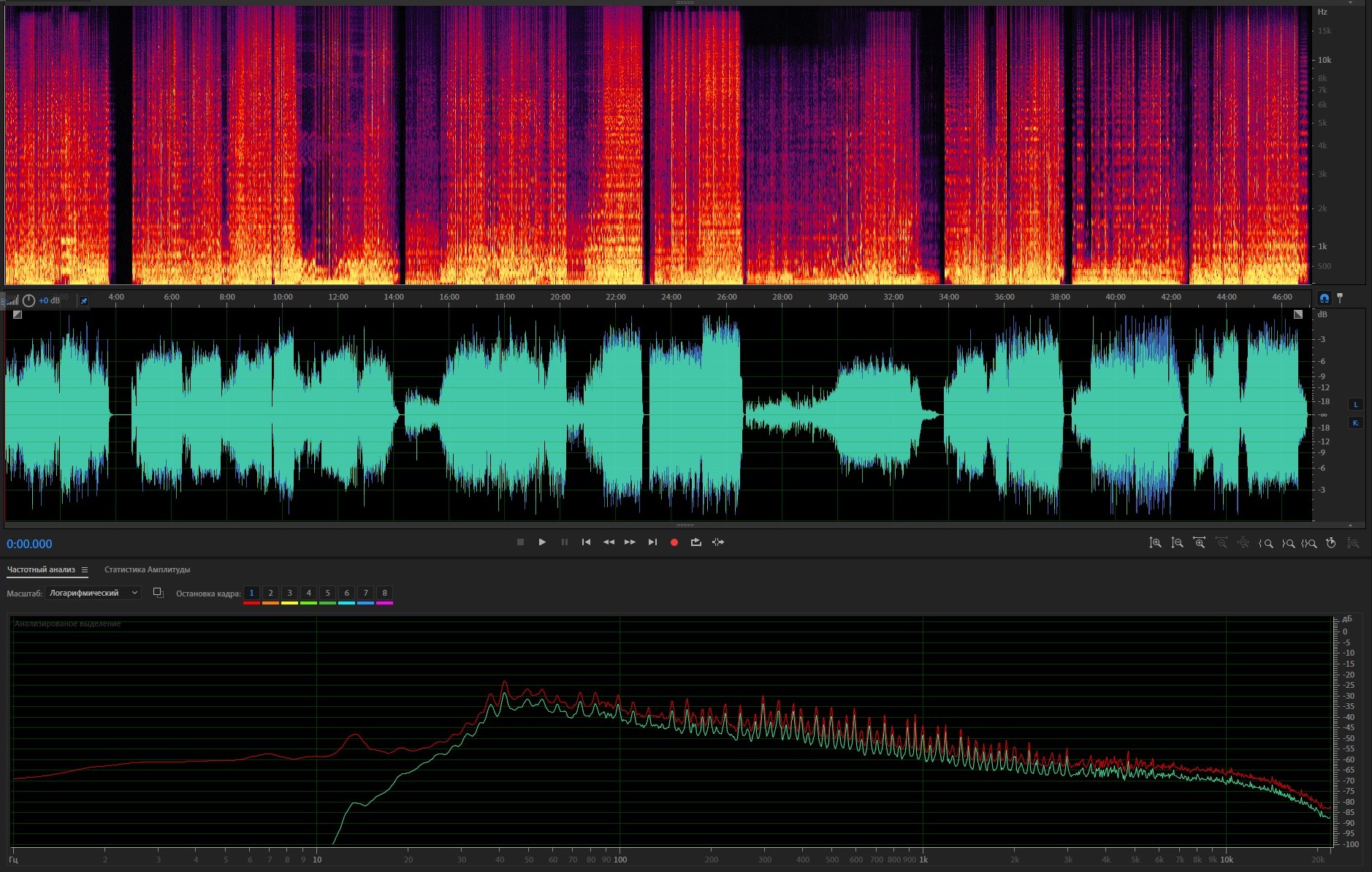Toggle hold frame 5 button
The width and height of the screenshot is (1372, 872).
(x=327, y=594)
